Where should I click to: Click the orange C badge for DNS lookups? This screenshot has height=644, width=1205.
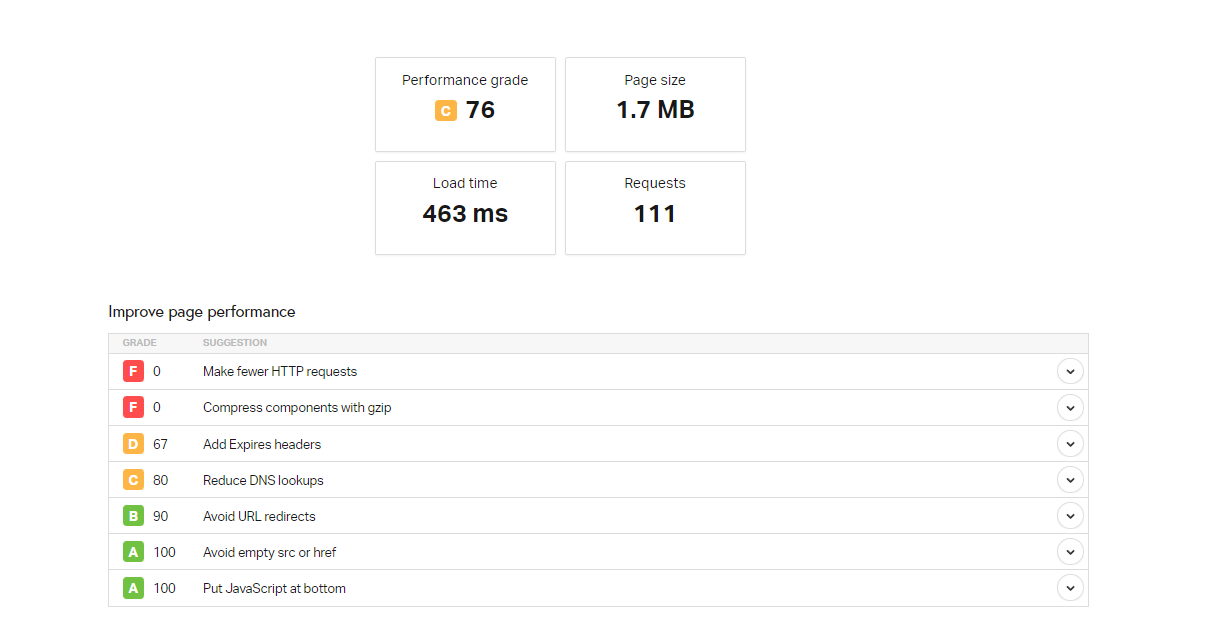[x=133, y=480]
